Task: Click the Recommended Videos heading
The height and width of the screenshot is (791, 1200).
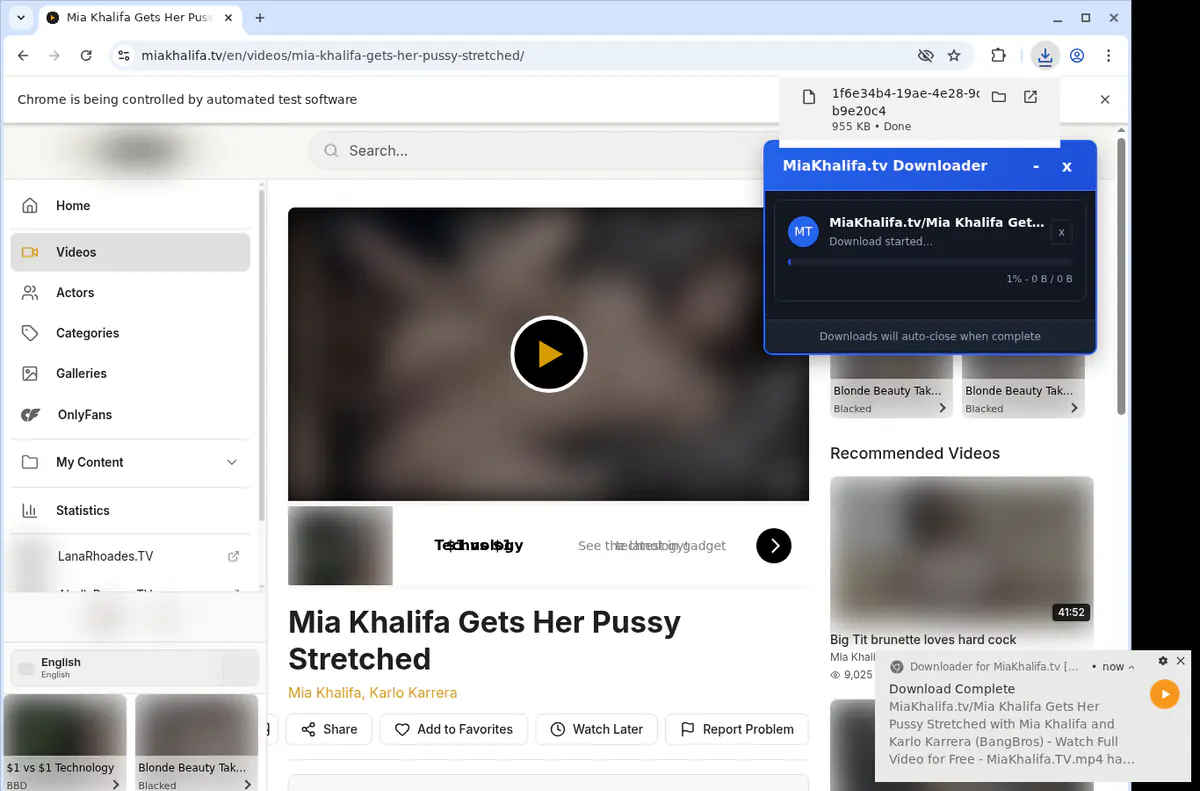Action: point(915,453)
